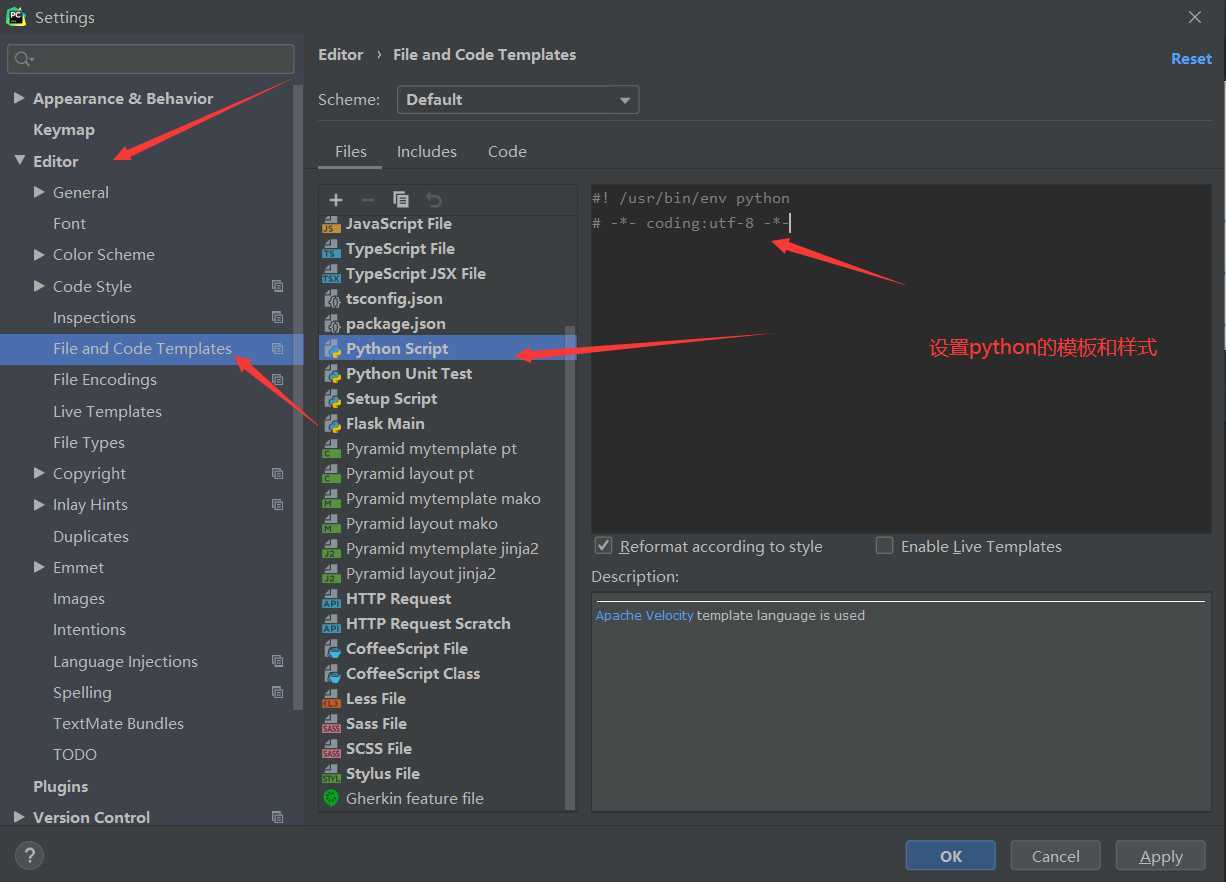Open File Encodings settings
Image resolution: width=1226 pixels, height=882 pixels.
coord(105,379)
